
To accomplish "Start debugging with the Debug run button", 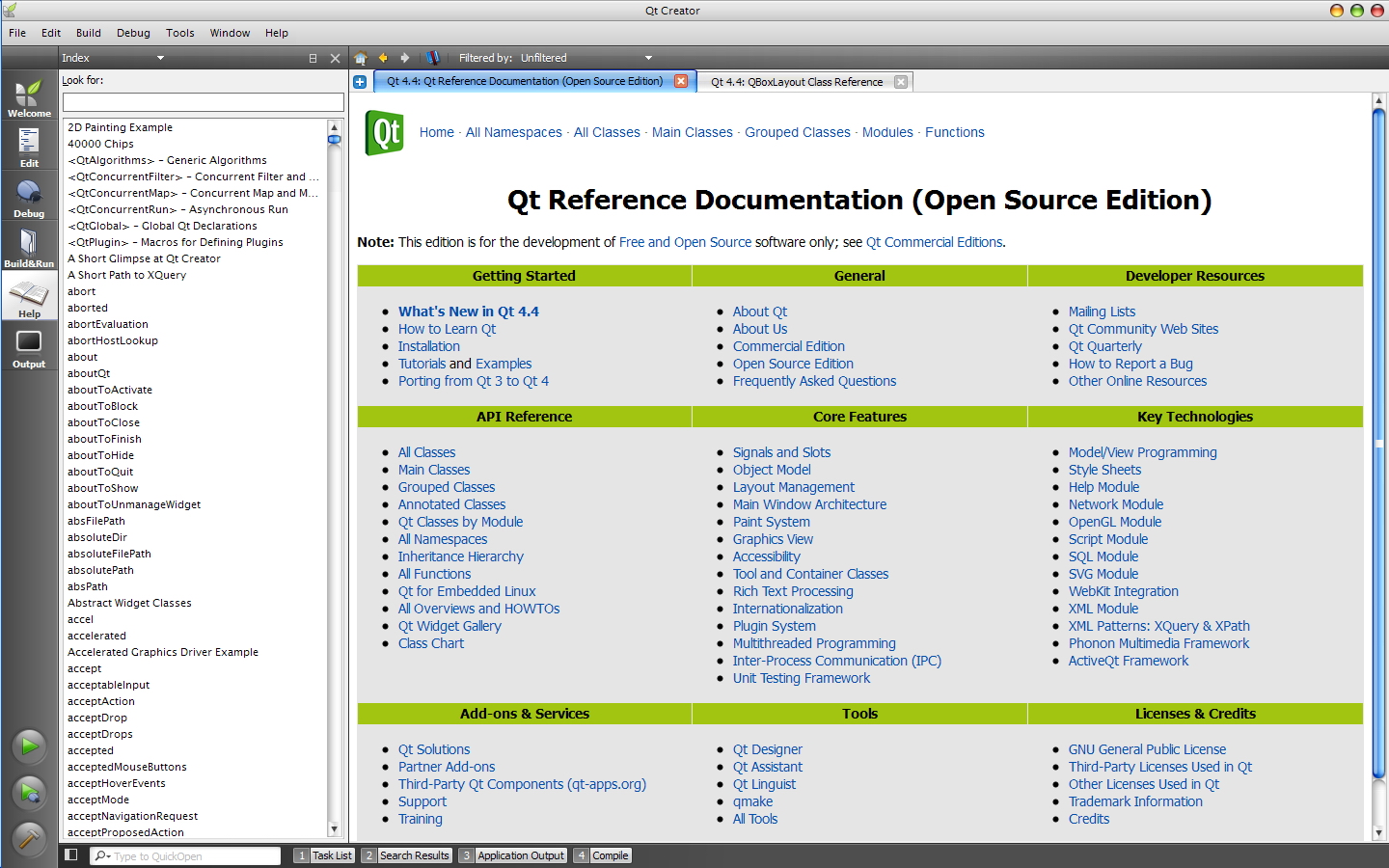I will (x=29, y=793).
